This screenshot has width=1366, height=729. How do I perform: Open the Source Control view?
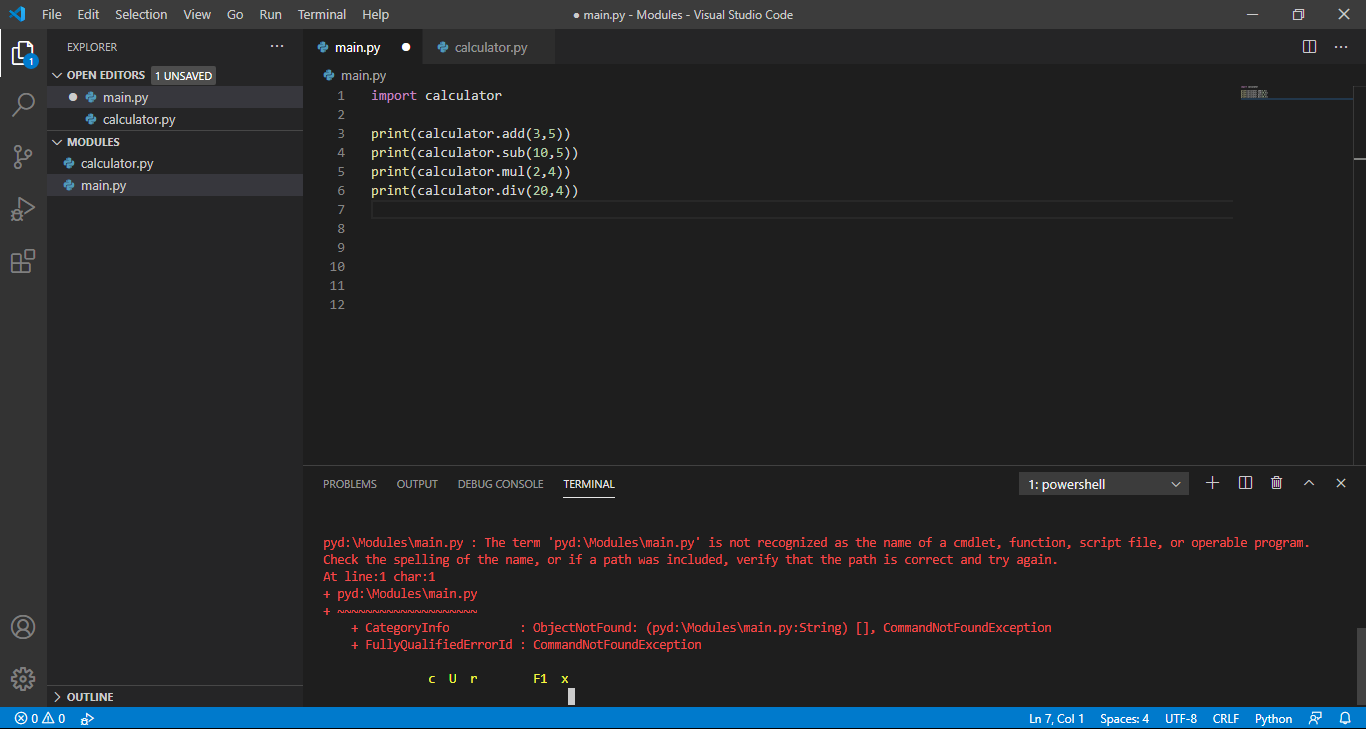click(x=23, y=157)
